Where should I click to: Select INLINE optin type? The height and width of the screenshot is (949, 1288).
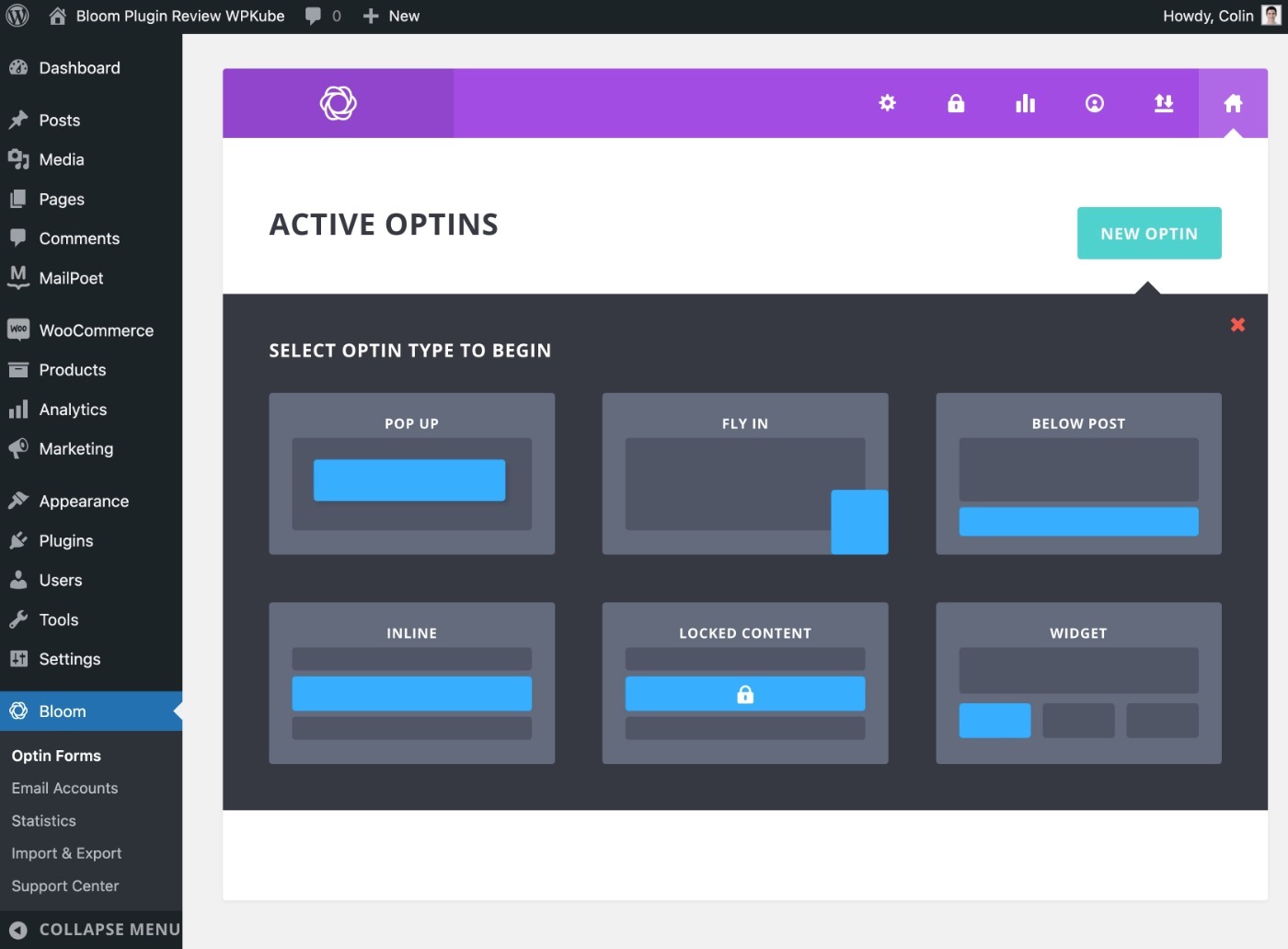click(x=411, y=683)
